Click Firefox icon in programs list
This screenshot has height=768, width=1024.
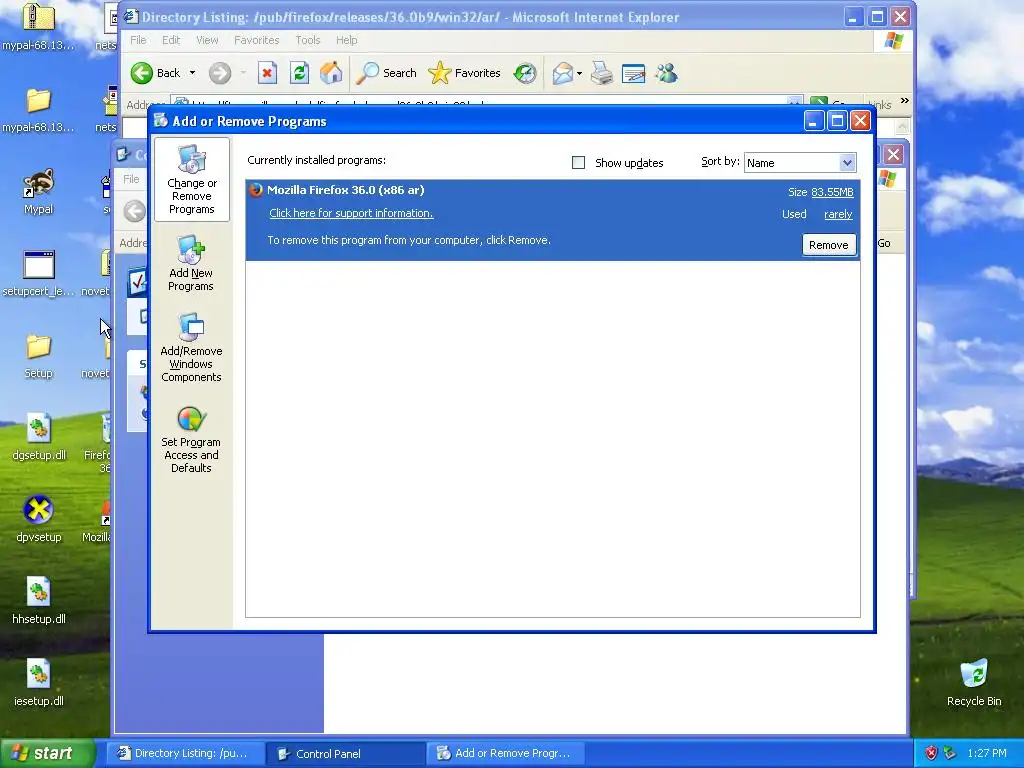coord(256,190)
